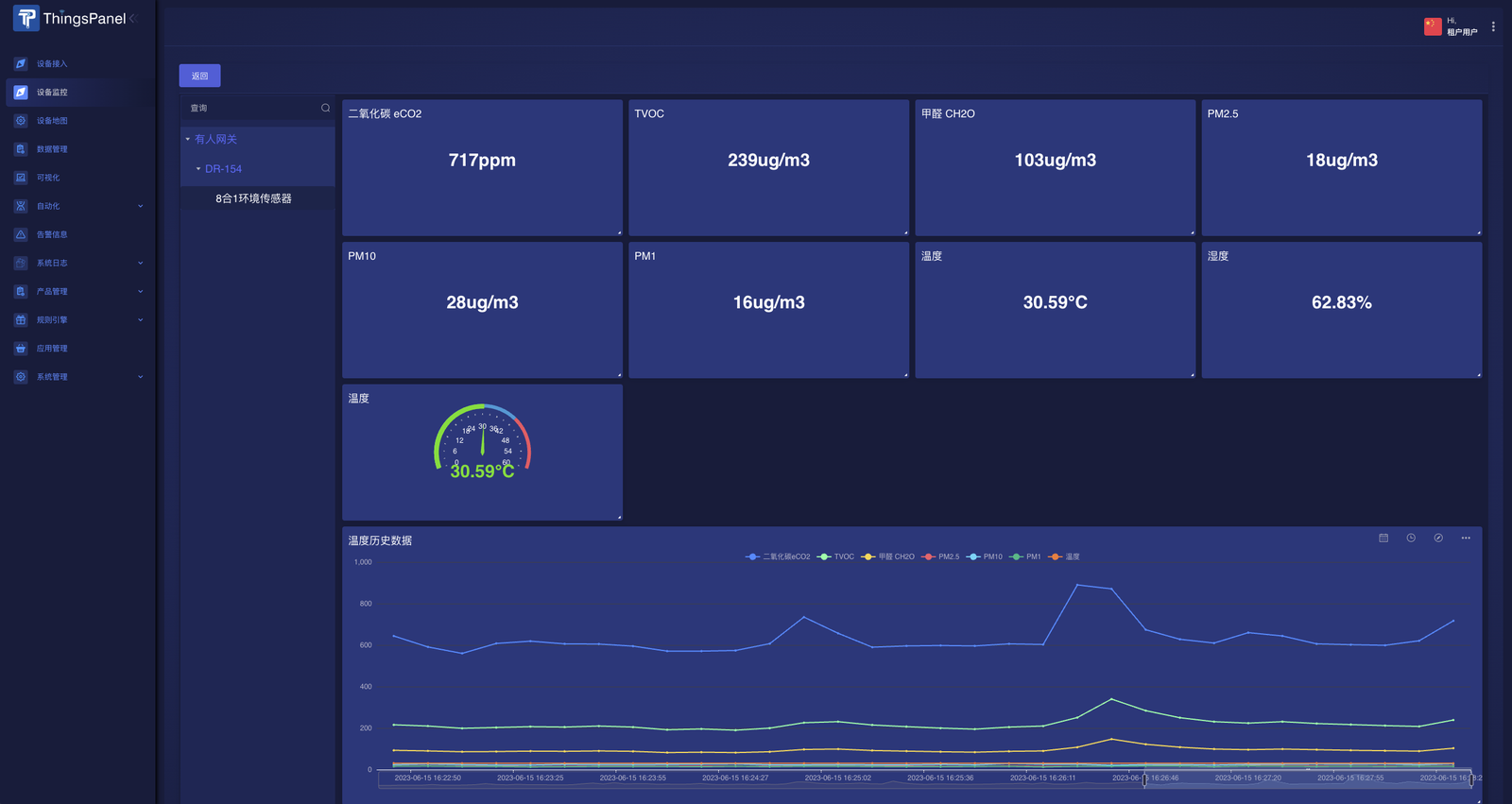Click the clock icon on the history chart
This screenshot has height=804, width=1512.
click(1411, 538)
